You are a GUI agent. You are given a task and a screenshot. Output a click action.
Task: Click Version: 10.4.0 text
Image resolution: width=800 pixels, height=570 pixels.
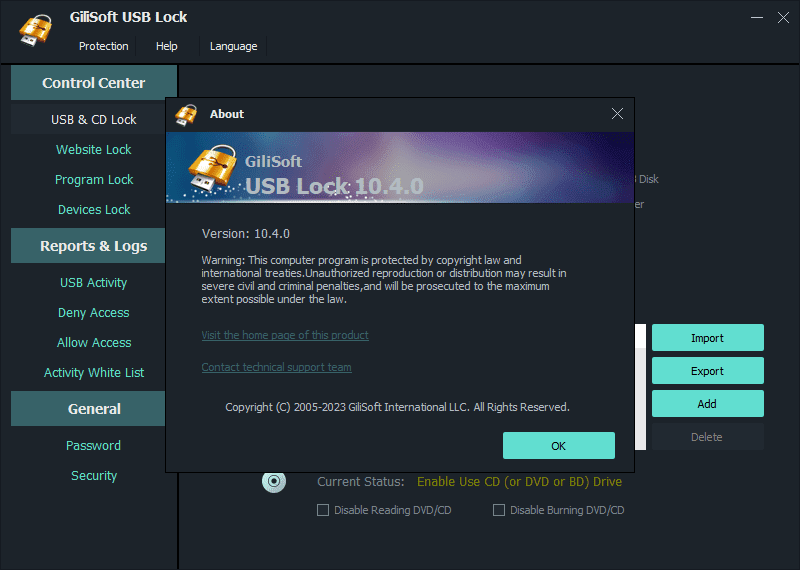click(x=245, y=234)
